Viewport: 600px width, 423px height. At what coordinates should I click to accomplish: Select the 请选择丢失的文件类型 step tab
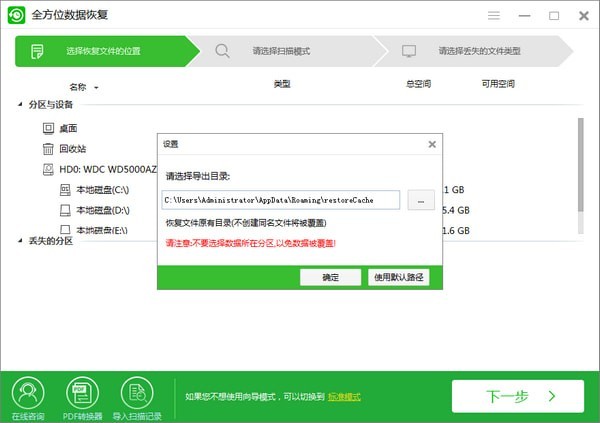tap(474, 51)
